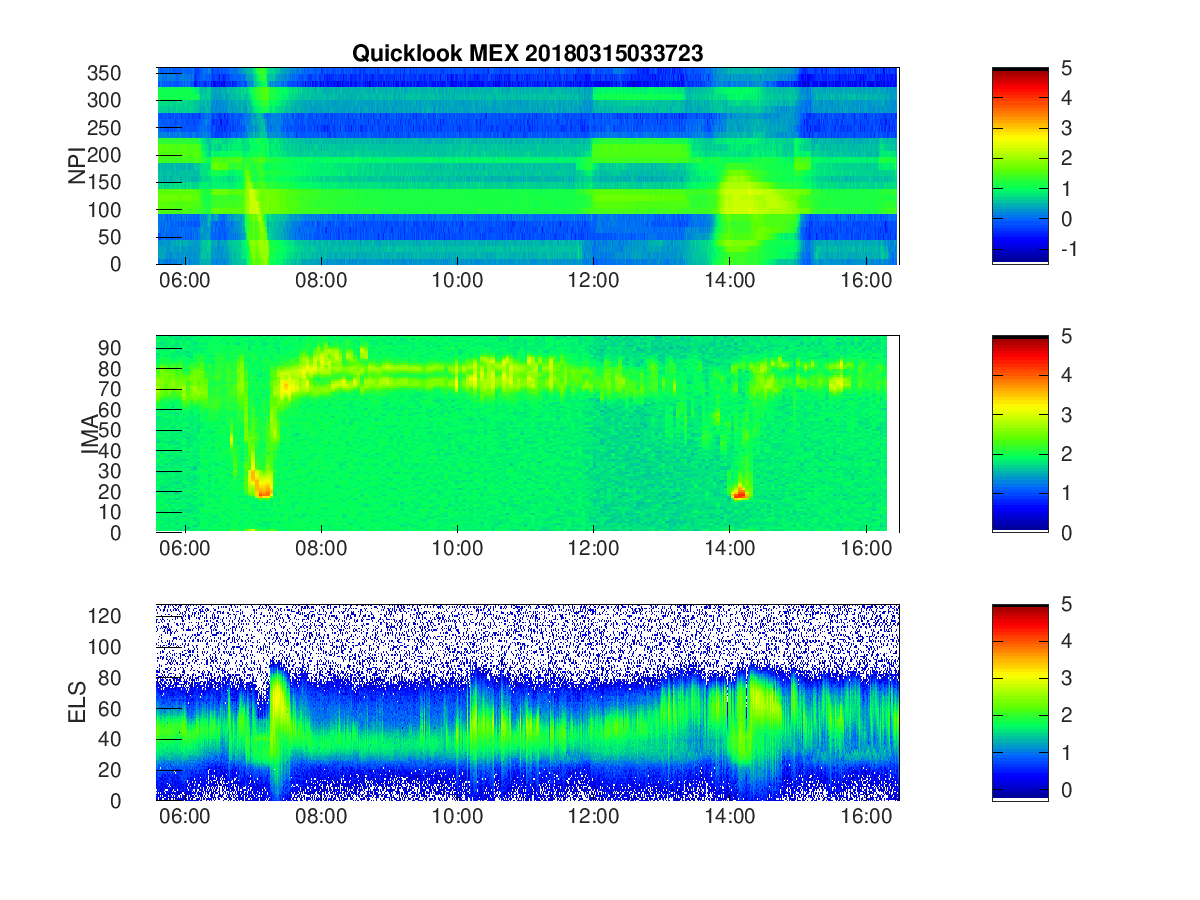Click the "06:00" time label under the ELS panel
Screen dimensions: 1200x900
pyautogui.click(x=185, y=818)
